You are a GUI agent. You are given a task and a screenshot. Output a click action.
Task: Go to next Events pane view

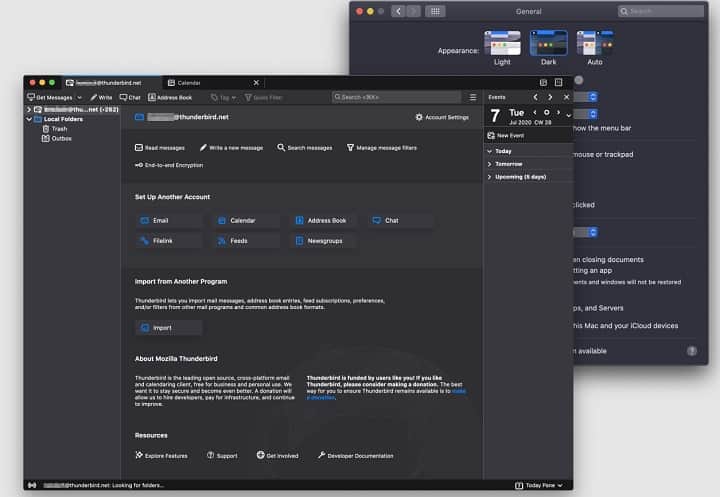pos(550,97)
